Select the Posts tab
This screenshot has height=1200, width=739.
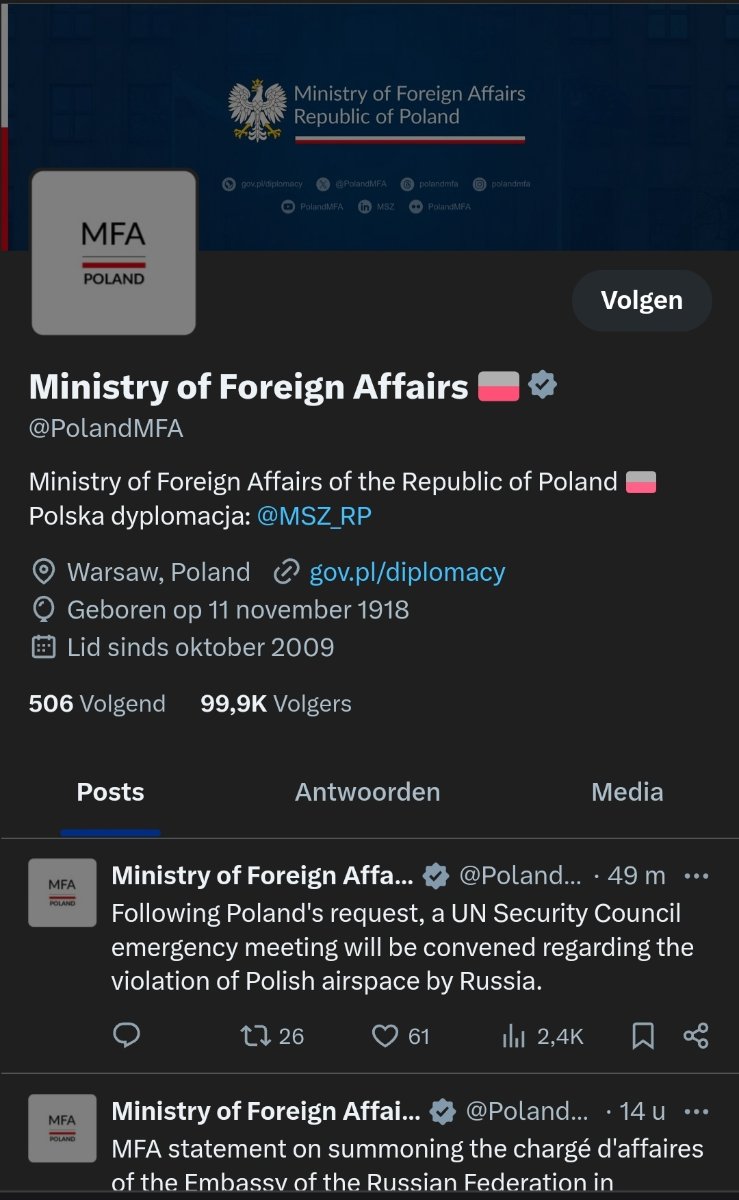(x=110, y=792)
